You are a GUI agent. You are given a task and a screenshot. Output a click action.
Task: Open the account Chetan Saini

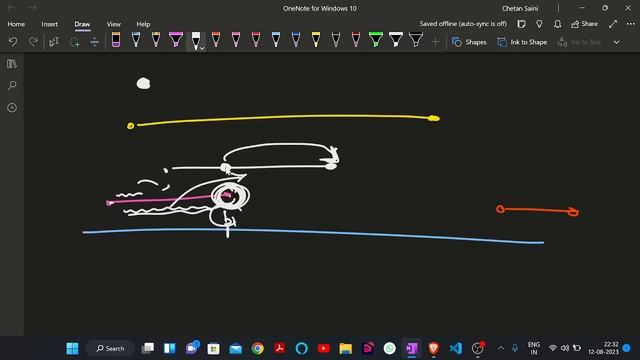[x=520, y=8]
